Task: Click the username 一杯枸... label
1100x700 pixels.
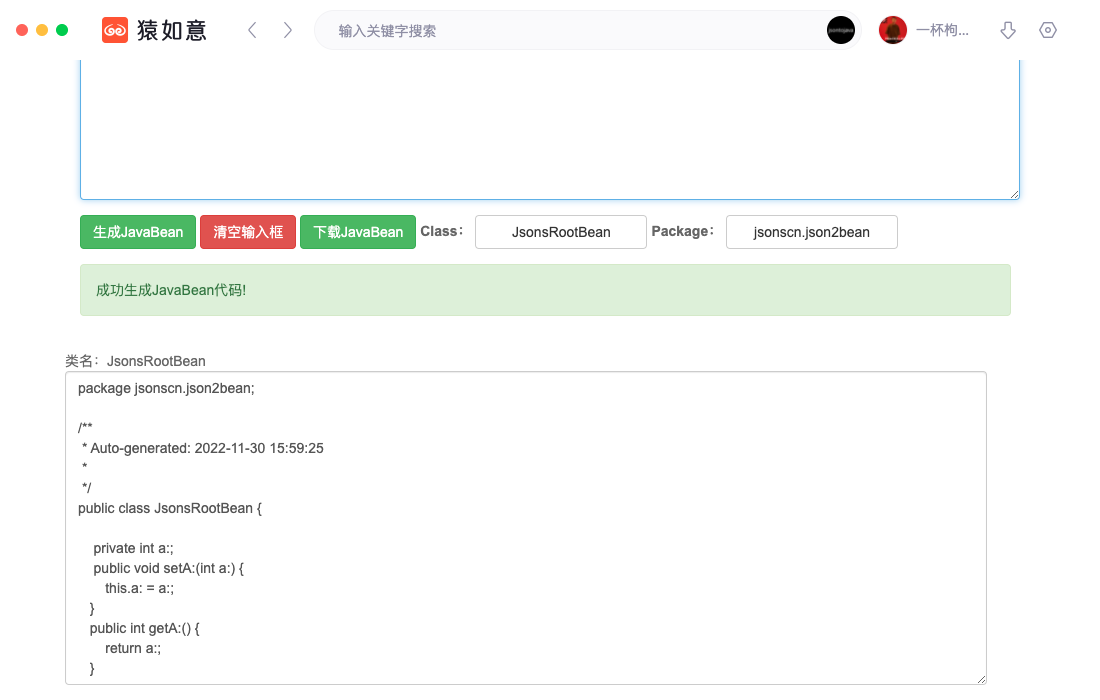Action: pos(942,30)
